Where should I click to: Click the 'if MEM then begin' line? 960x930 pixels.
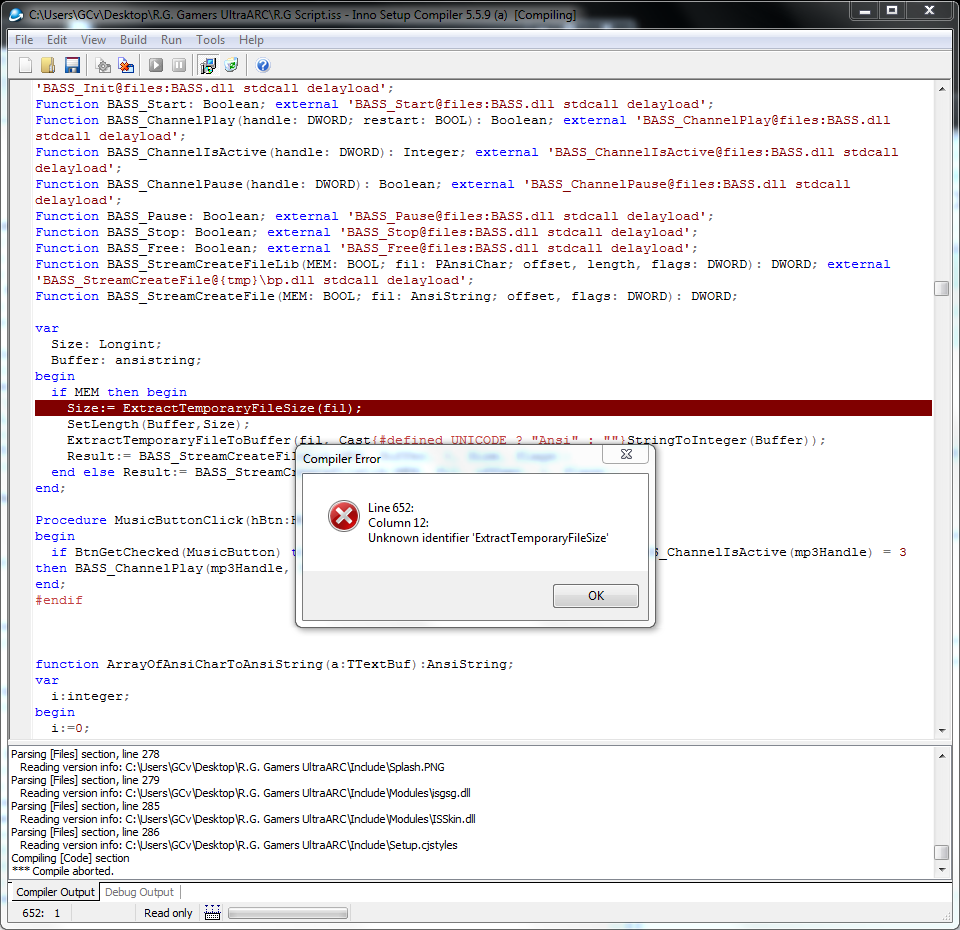(x=119, y=392)
